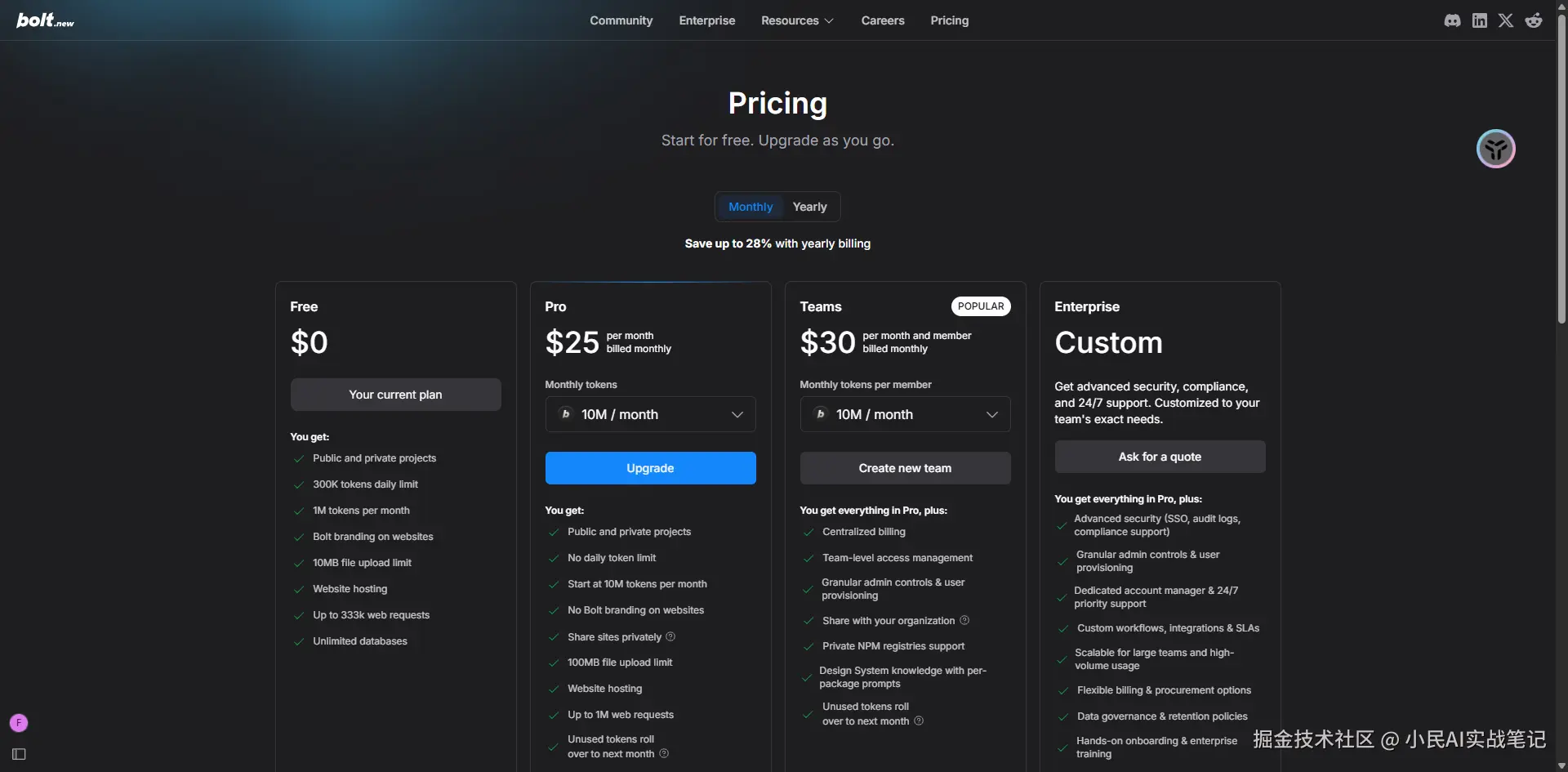Show info for Share sites privately
This screenshot has height=772, width=1568.
670,636
